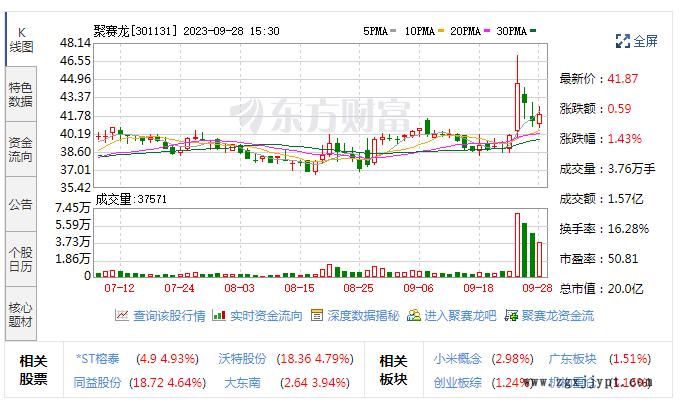
Task: Click the 市盈率 value 50.81
Action: tap(623, 259)
